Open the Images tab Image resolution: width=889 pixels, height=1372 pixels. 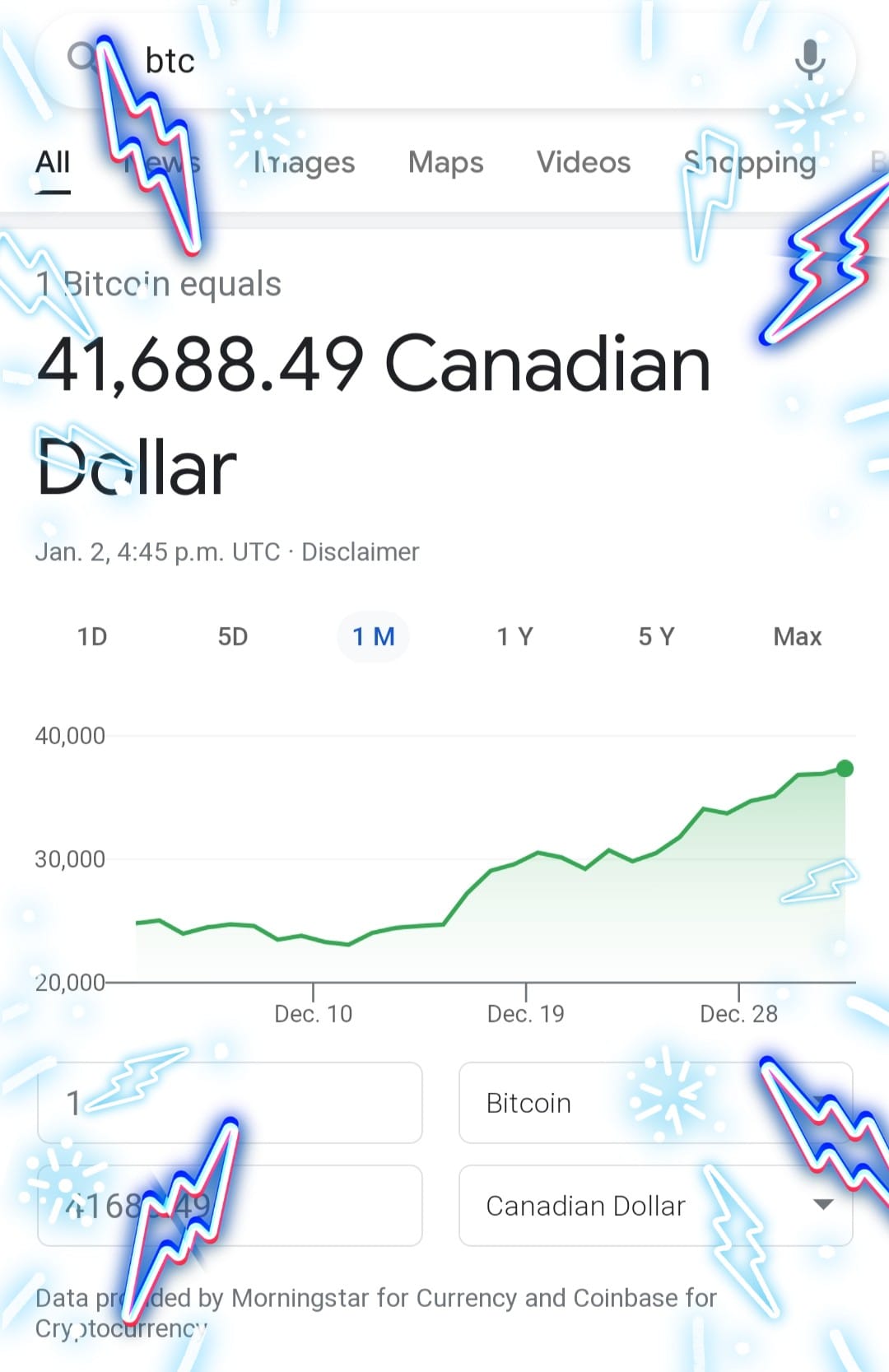pos(304,162)
